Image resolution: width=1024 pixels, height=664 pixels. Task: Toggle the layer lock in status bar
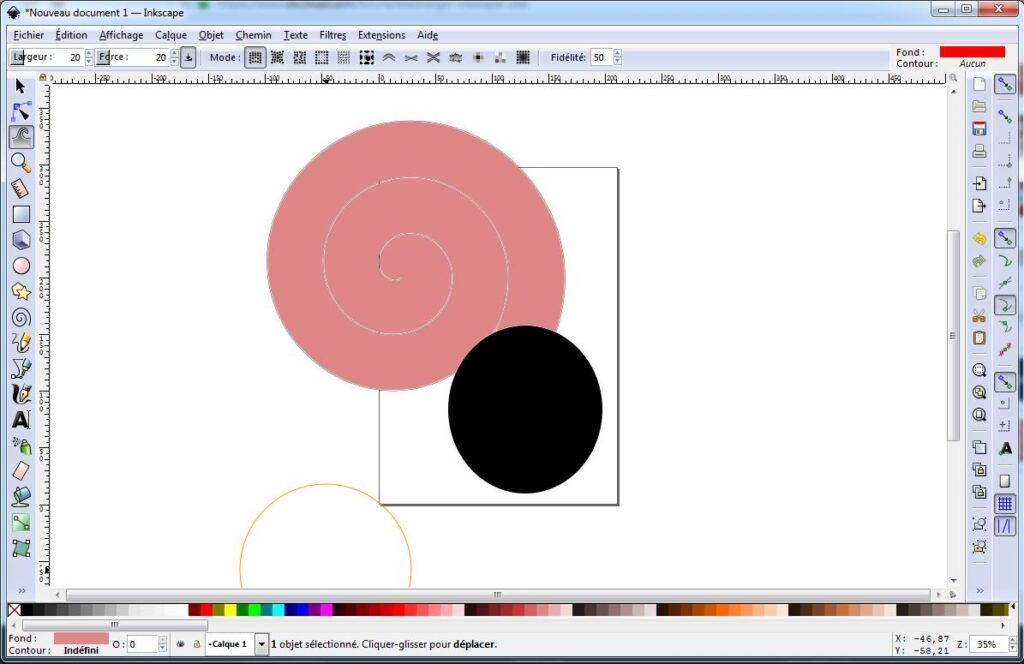pyautogui.click(x=196, y=644)
